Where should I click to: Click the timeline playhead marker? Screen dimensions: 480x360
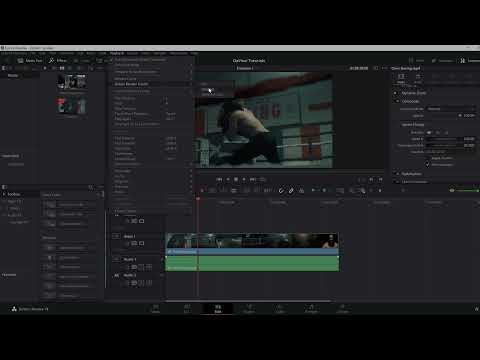click(198, 199)
